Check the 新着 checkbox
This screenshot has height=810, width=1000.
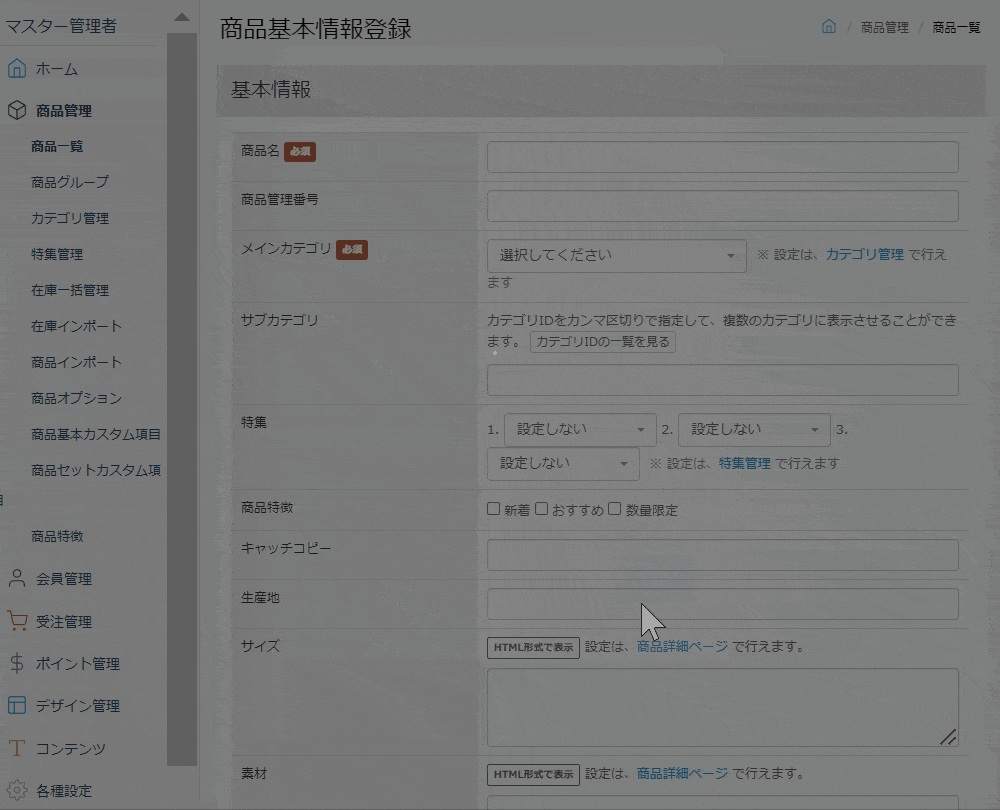(493, 508)
